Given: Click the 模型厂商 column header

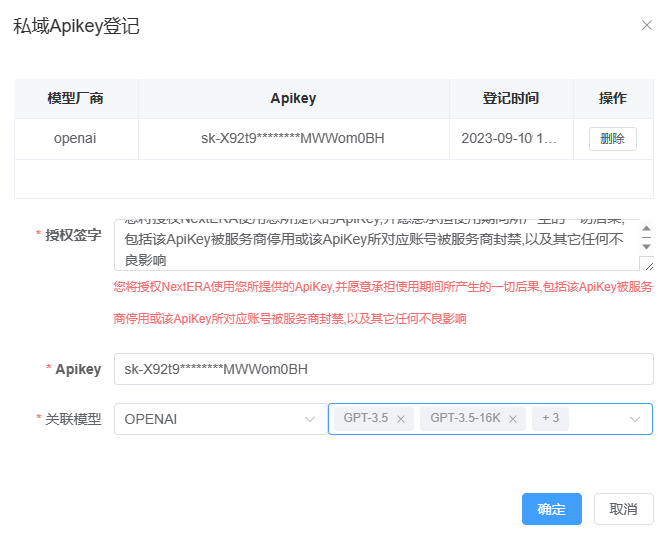Looking at the screenshot, I should 76,99.
